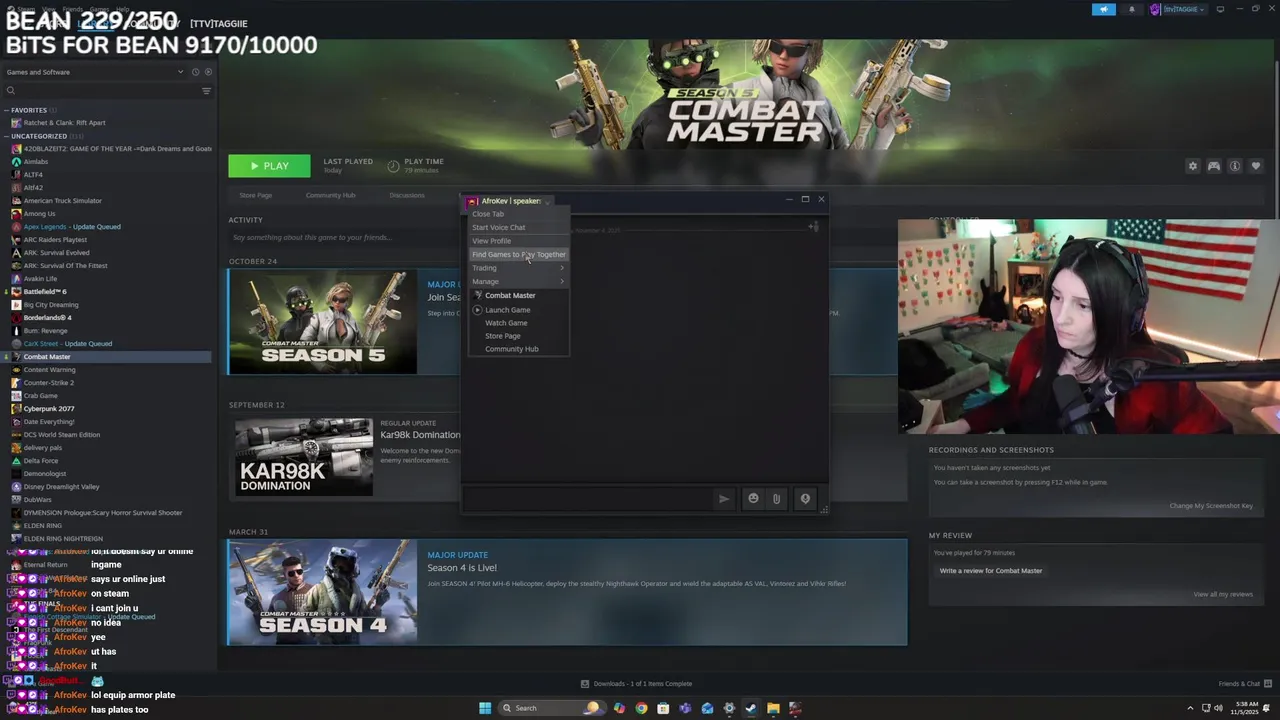Open the AfroKev chat tab dropdown arrow
This screenshot has height=720, width=1280.
[x=547, y=202]
